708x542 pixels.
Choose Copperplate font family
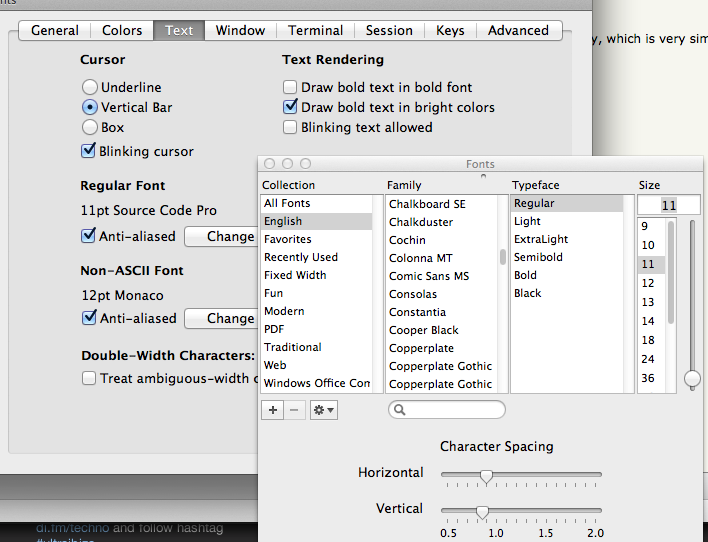(442, 348)
